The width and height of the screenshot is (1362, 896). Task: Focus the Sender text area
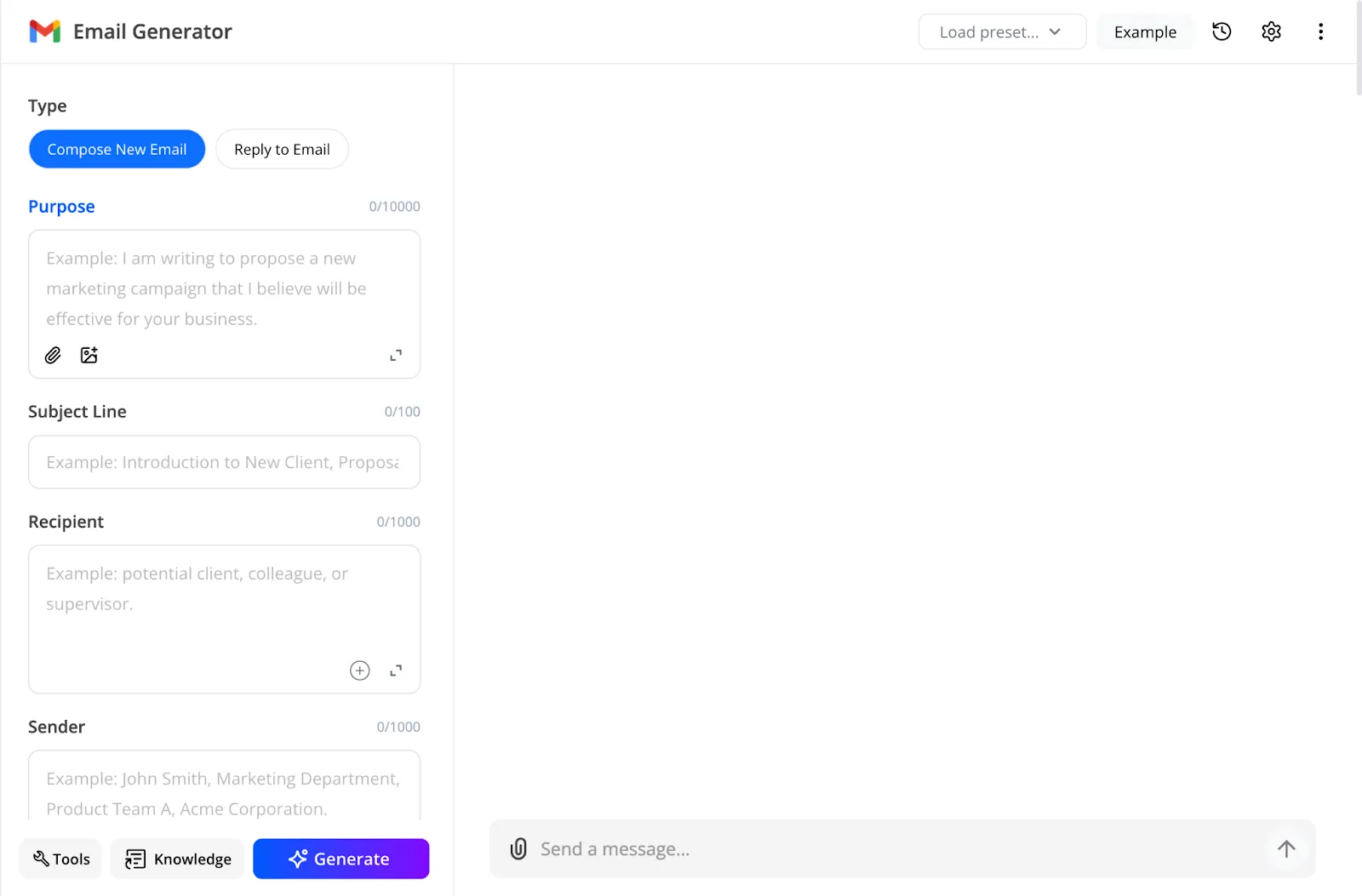[x=224, y=787]
